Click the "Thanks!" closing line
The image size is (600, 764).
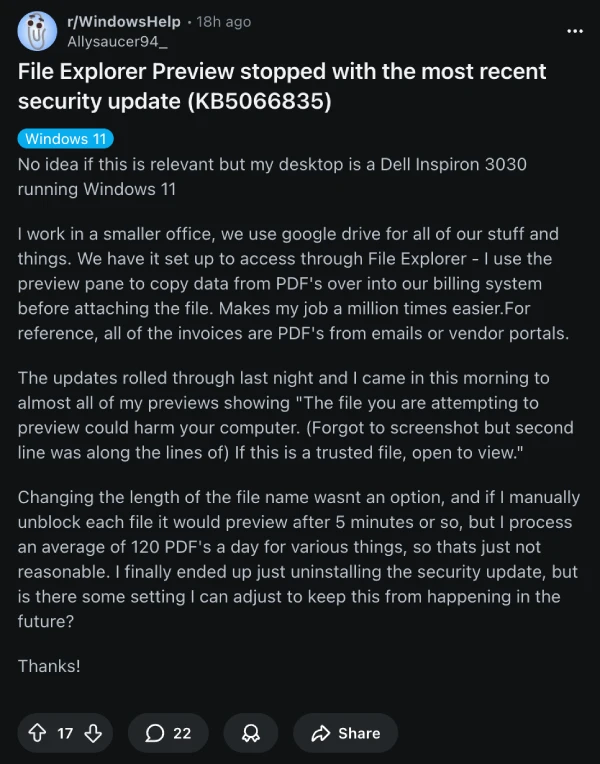[x=50, y=665]
